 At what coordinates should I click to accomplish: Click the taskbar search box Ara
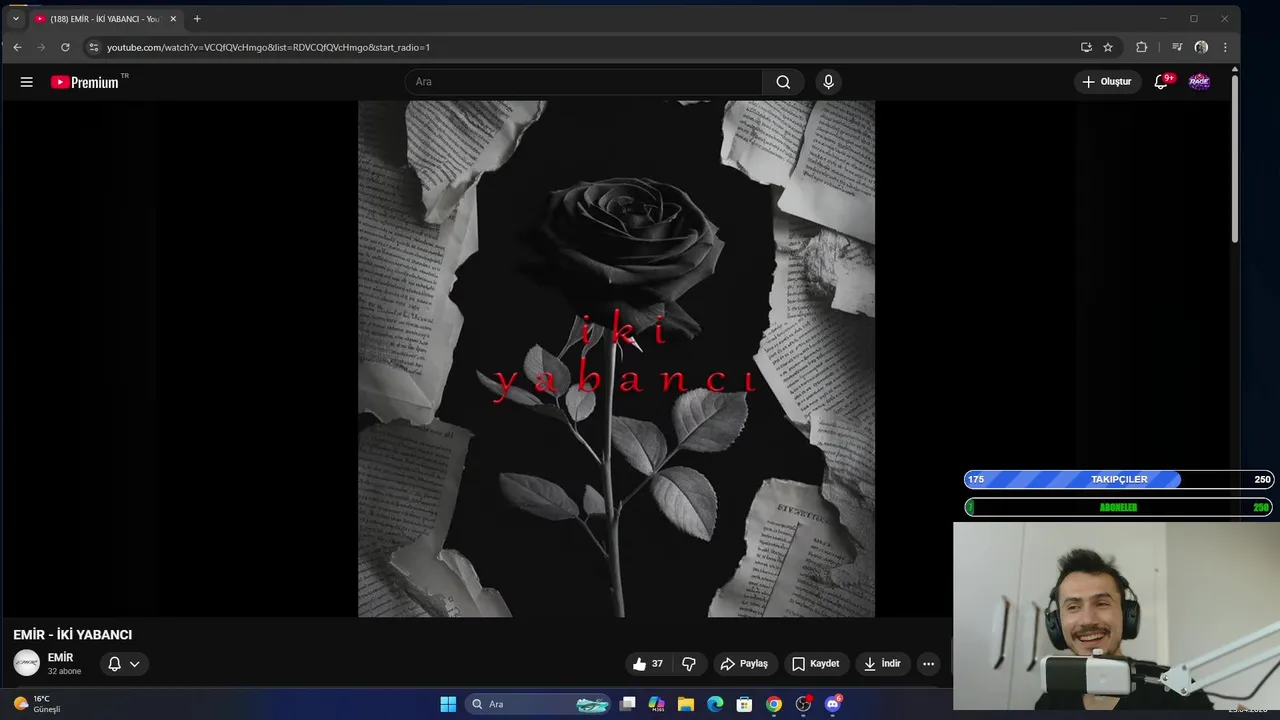[539, 704]
